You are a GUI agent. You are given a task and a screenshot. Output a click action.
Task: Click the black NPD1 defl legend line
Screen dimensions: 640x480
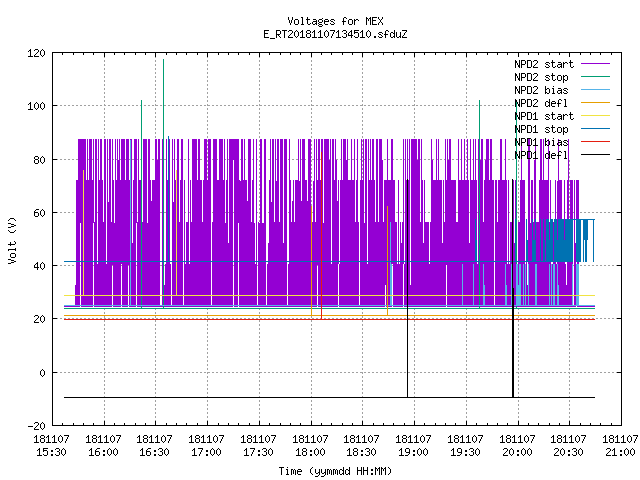click(595, 155)
